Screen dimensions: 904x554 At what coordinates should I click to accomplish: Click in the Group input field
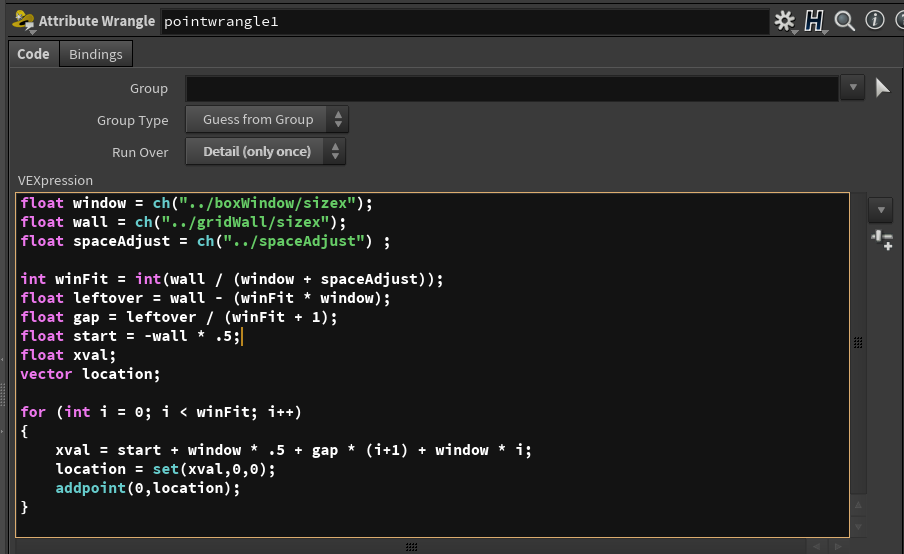(511, 88)
